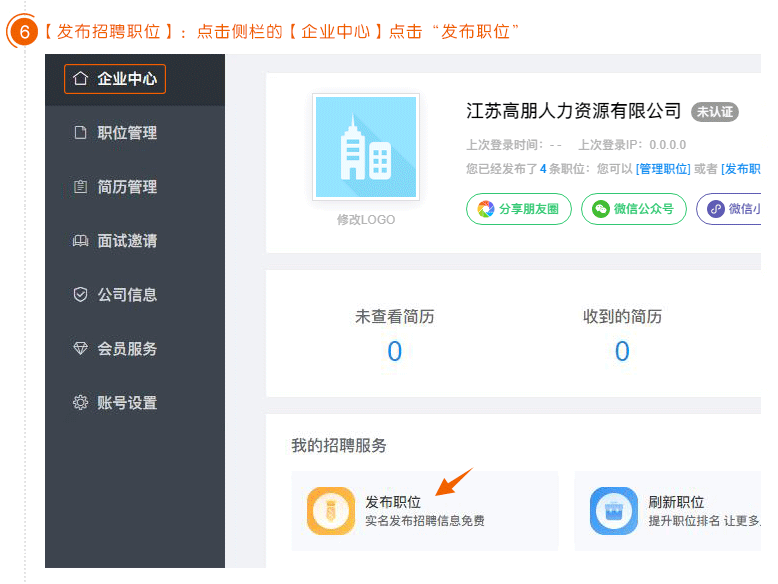Click the 修改LOGO link
778x584 pixels.
[x=366, y=220]
